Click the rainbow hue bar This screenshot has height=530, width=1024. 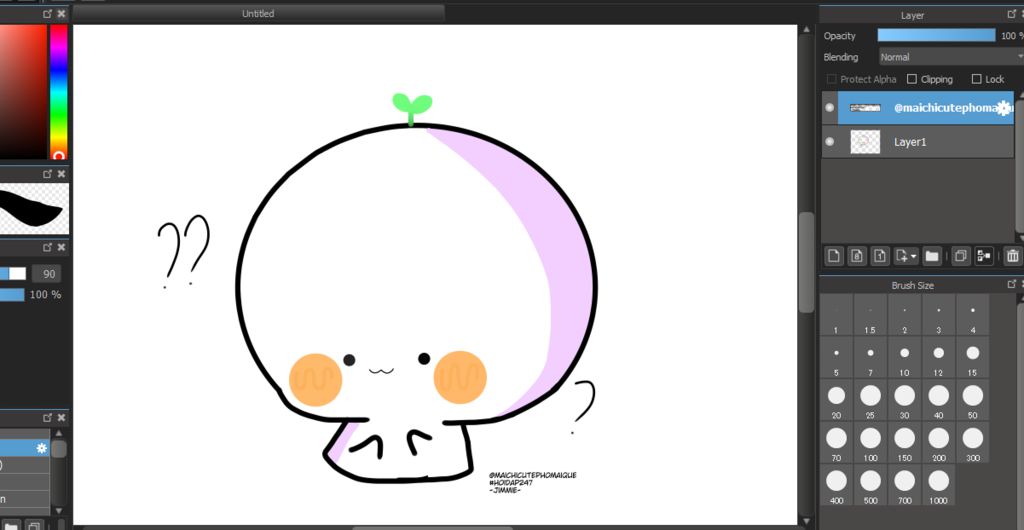59,91
